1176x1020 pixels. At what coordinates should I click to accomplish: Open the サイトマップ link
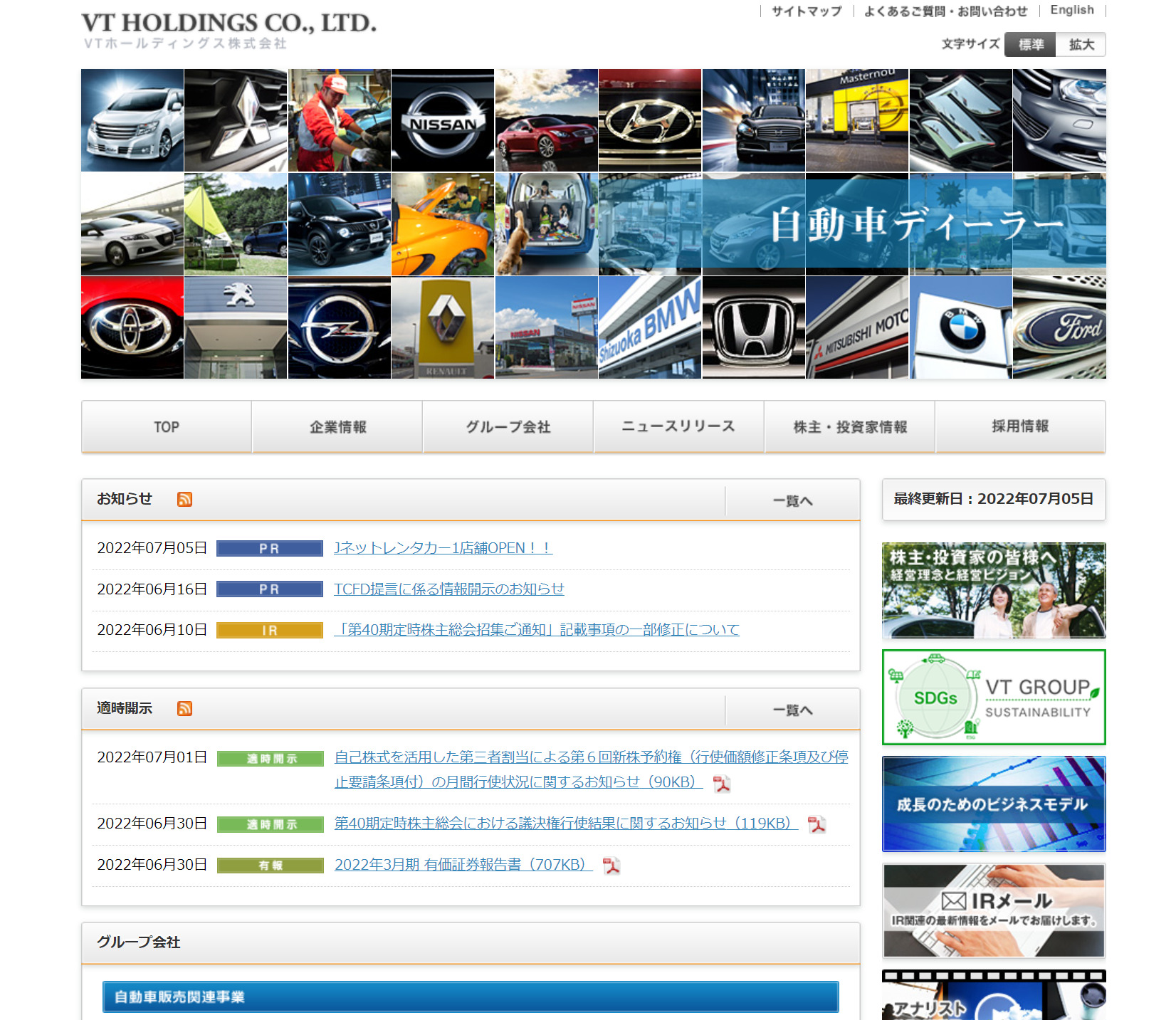click(x=807, y=11)
